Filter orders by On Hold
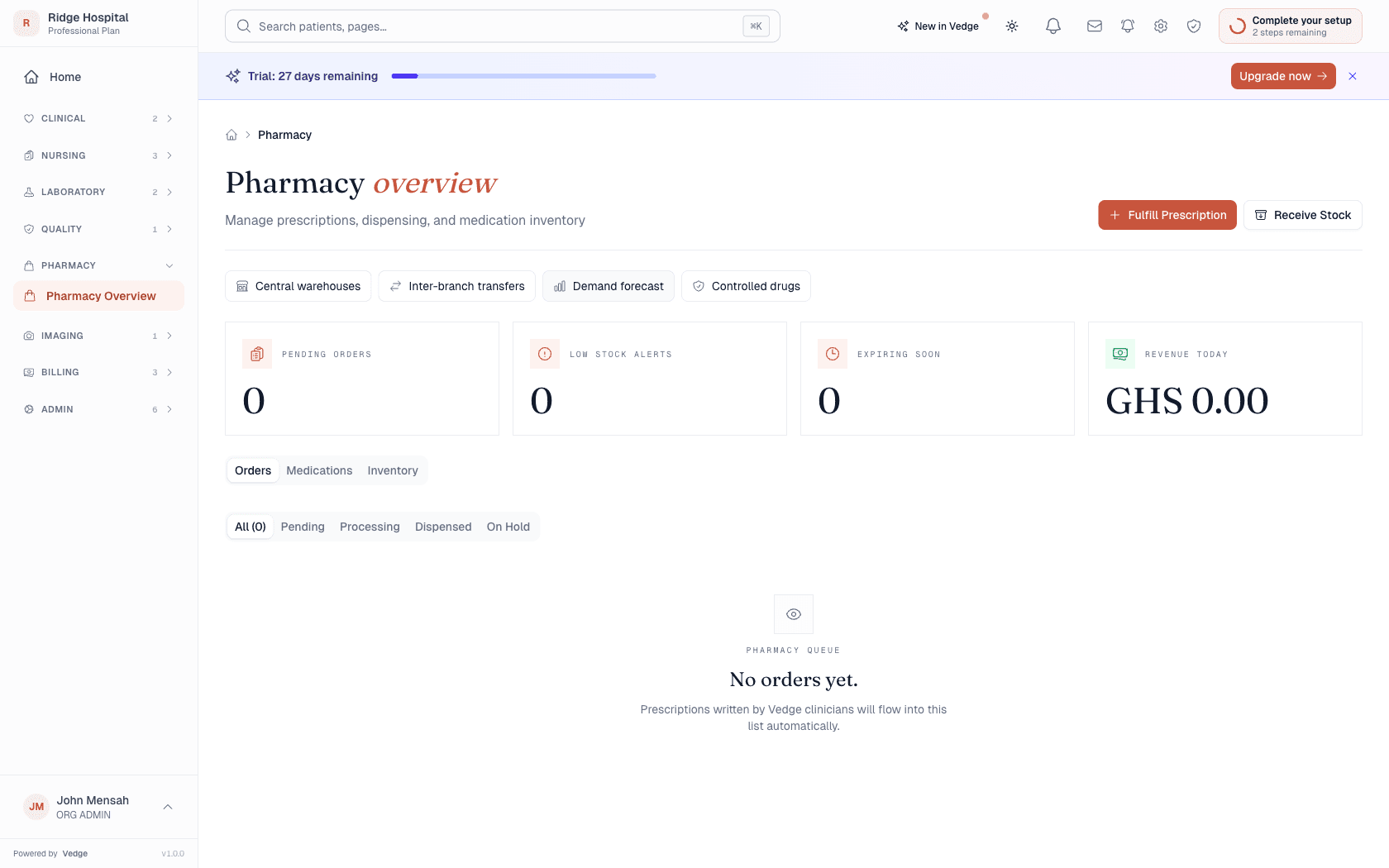1389x868 pixels. 508,527
